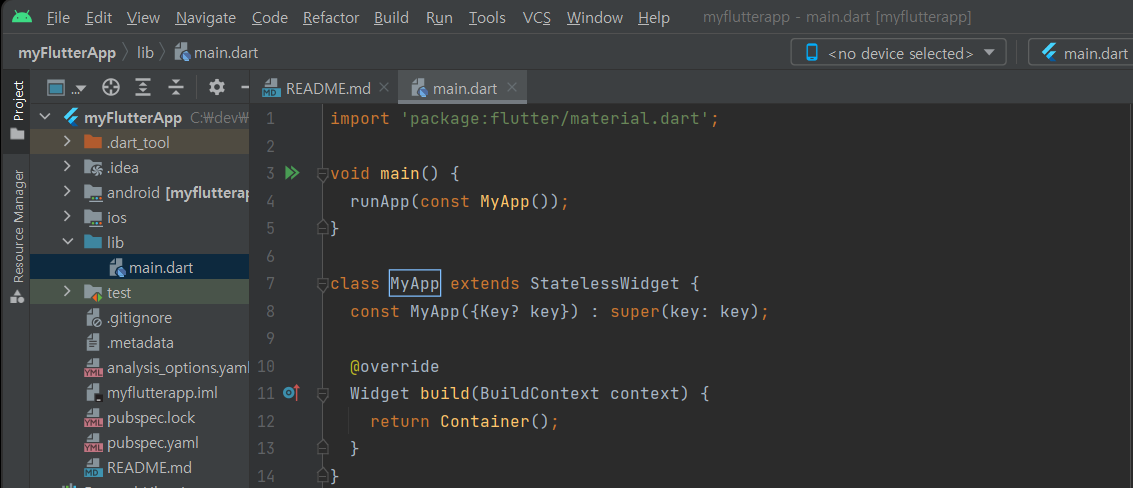Open the Project view type dropdown
The height and width of the screenshot is (488, 1133).
coord(66,88)
